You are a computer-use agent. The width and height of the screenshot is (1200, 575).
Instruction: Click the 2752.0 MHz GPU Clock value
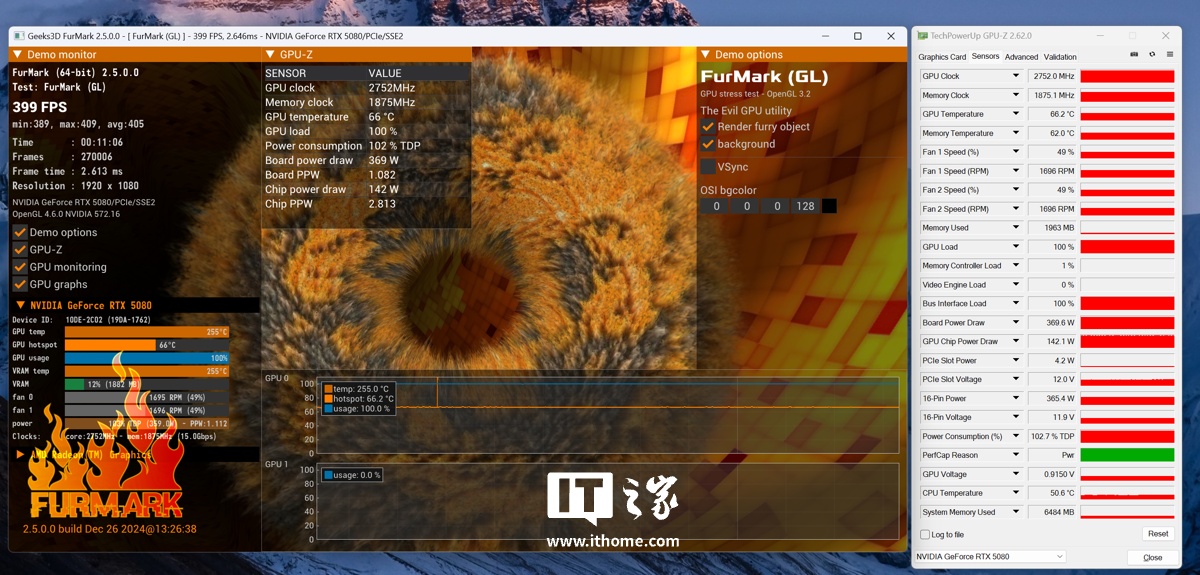[x=1053, y=76]
